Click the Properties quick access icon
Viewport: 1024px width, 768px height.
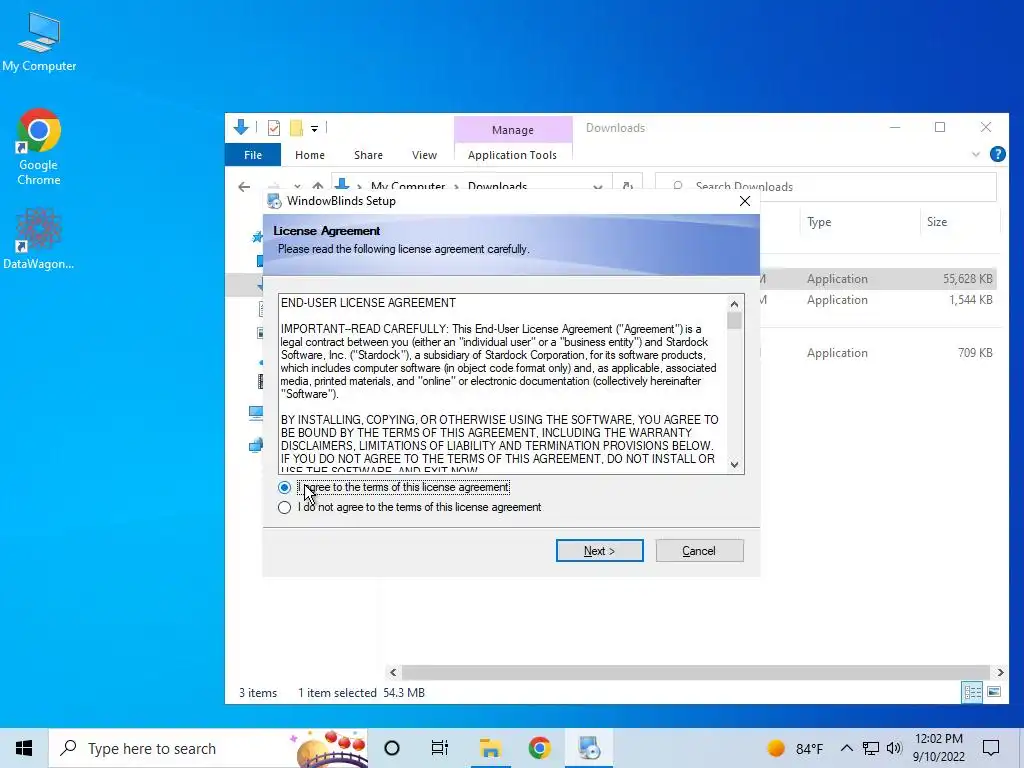274,128
